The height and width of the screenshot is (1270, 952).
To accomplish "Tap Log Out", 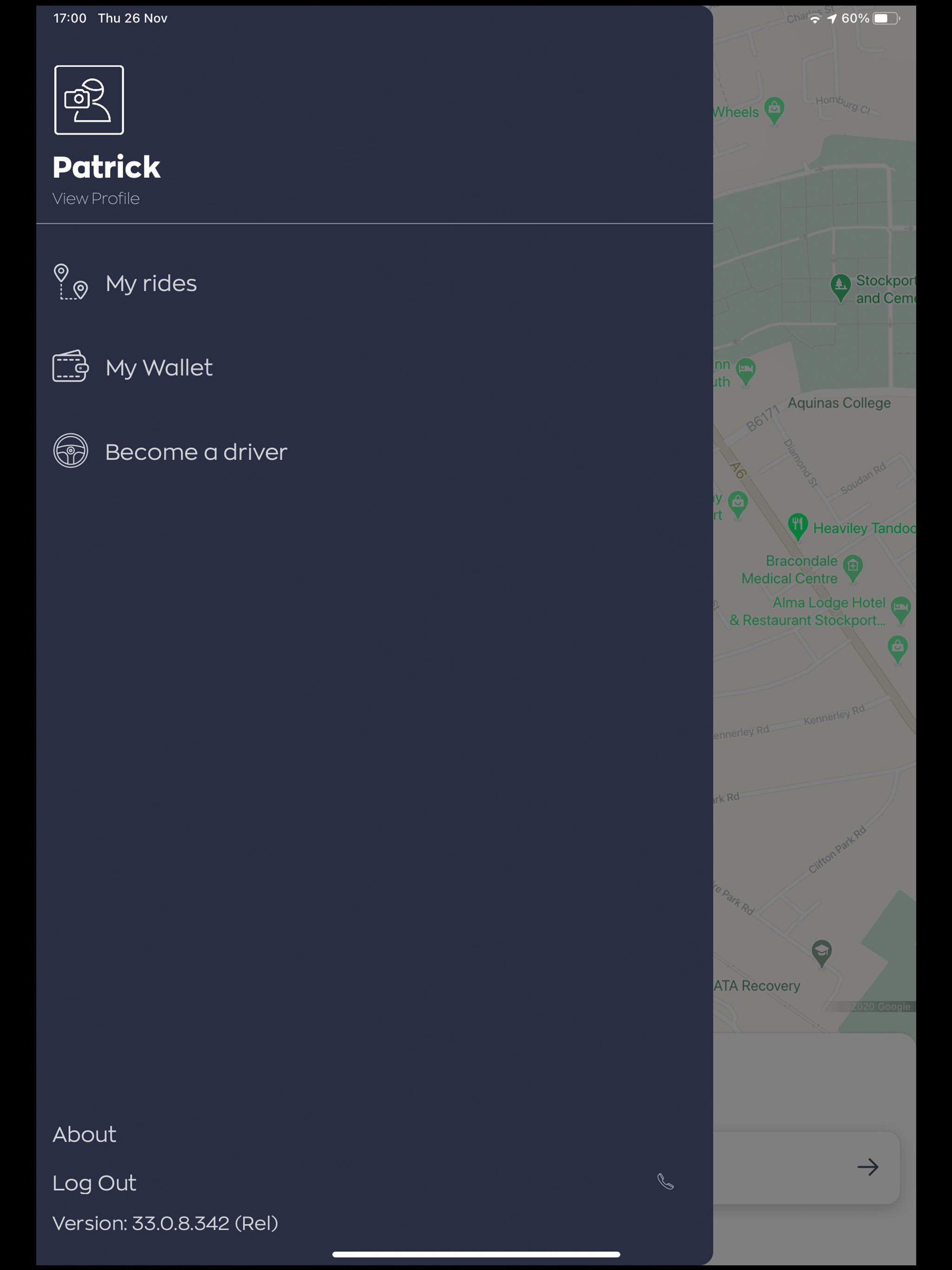I will pyautogui.click(x=94, y=1183).
